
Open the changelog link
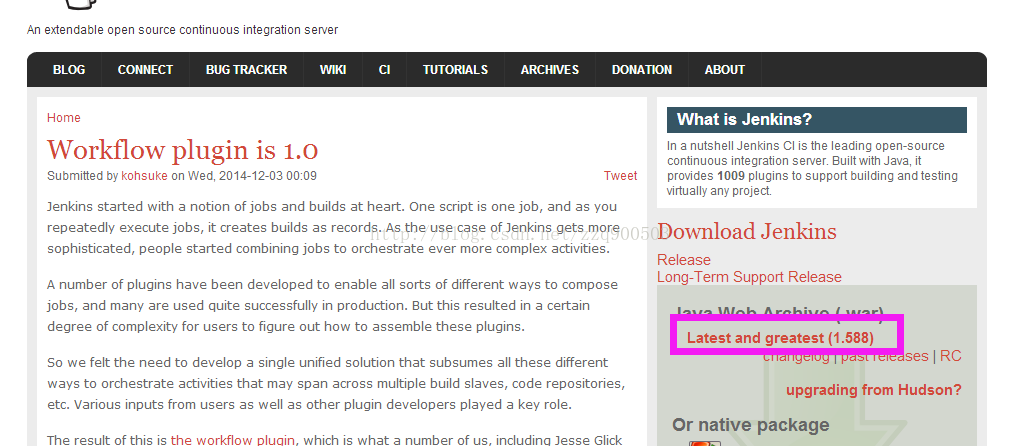click(796, 357)
